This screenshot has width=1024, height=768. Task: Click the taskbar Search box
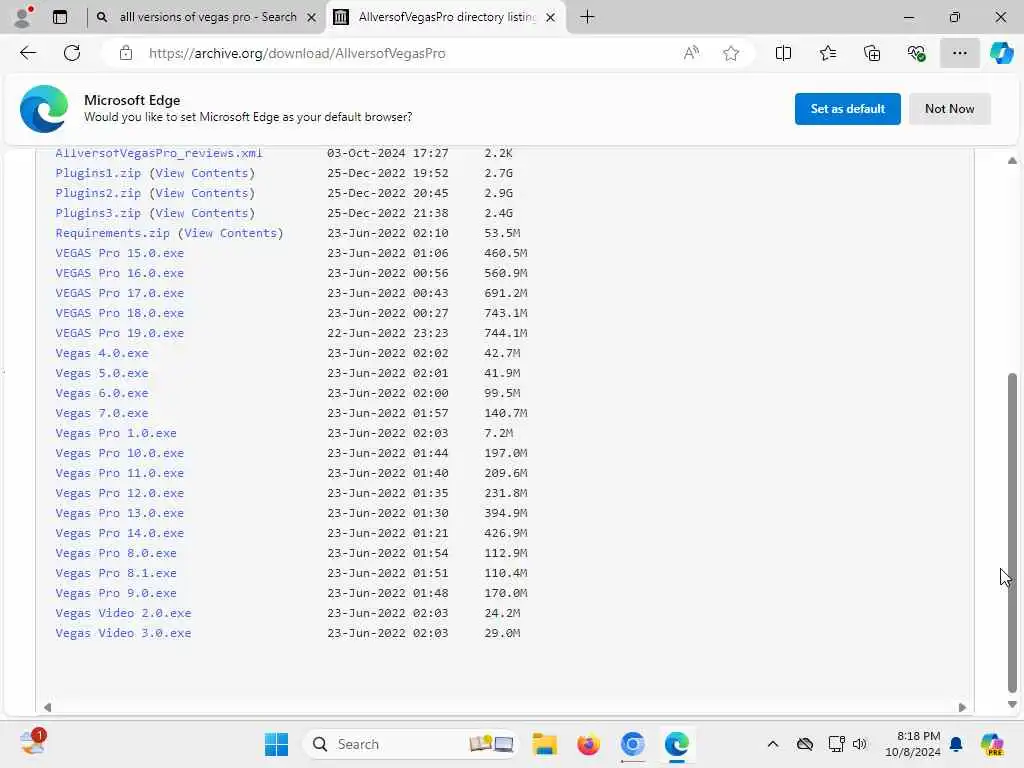pos(410,744)
